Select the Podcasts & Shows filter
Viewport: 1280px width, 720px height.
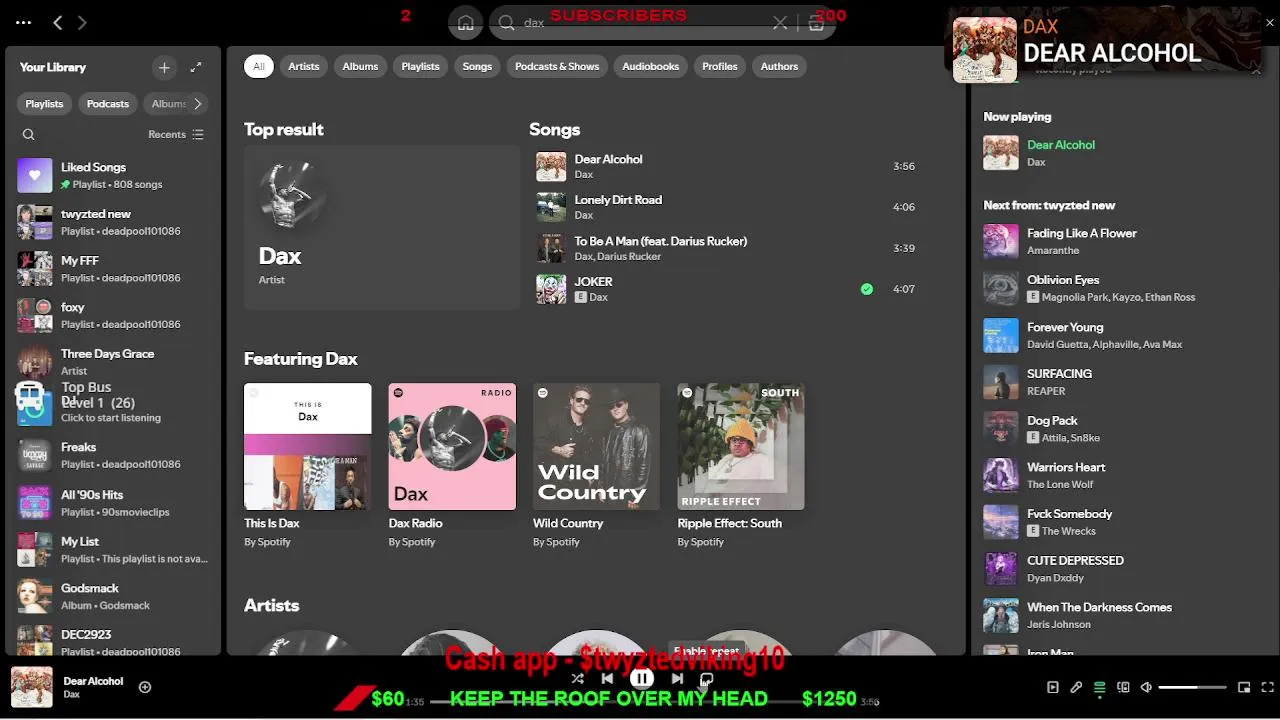557,66
